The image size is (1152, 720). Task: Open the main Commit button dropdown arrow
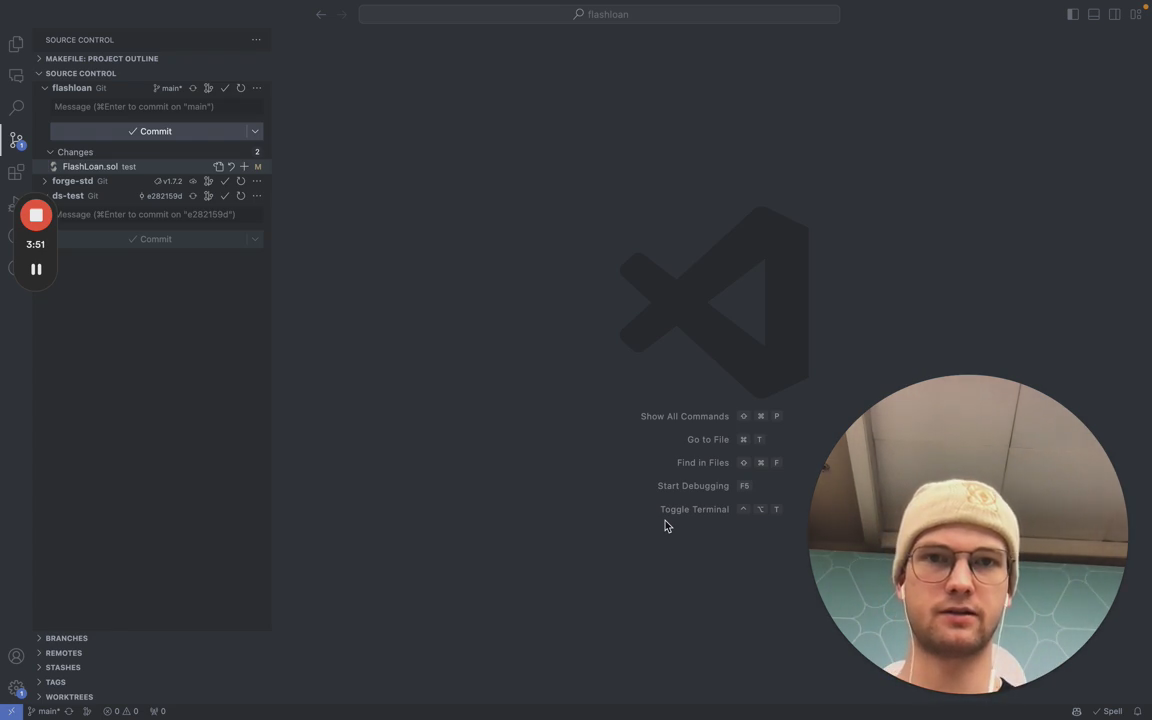(255, 132)
